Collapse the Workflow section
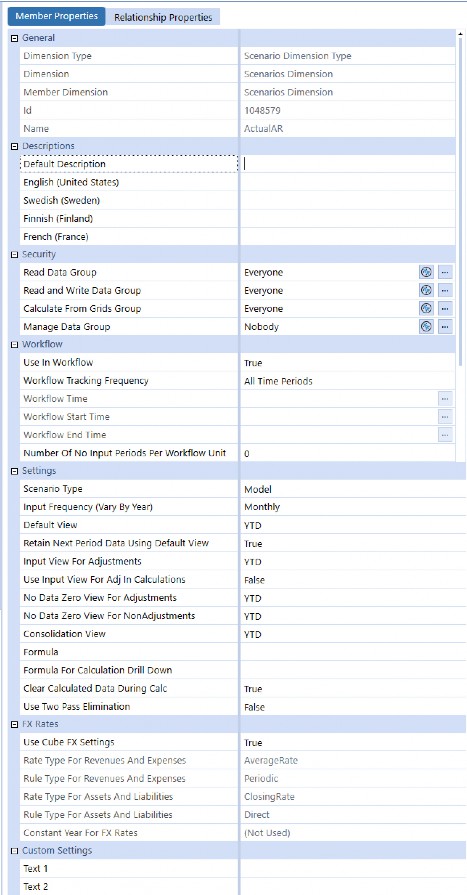467x895 pixels. coord(15,345)
